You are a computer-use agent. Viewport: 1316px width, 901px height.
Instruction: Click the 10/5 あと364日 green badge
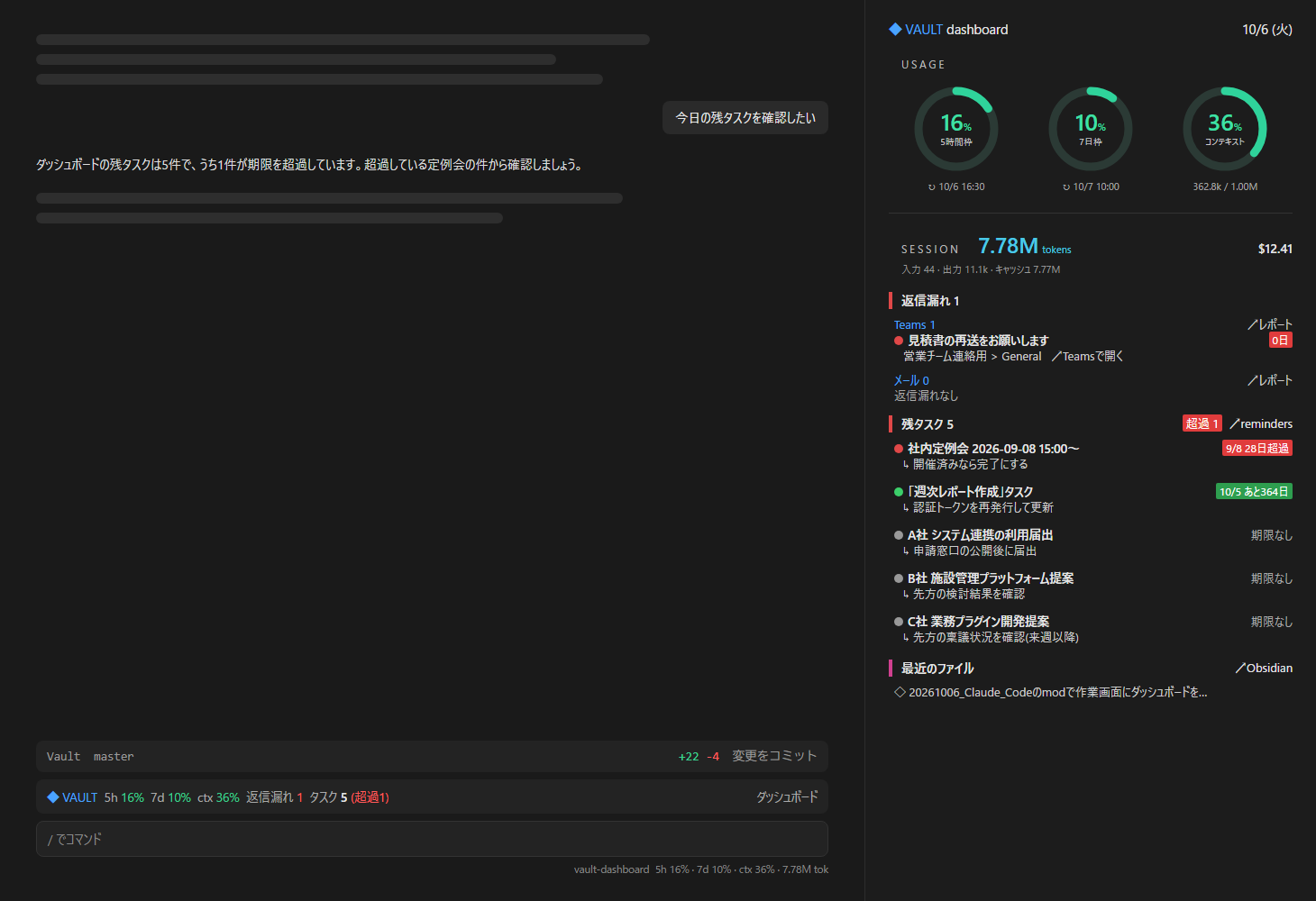point(1254,492)
